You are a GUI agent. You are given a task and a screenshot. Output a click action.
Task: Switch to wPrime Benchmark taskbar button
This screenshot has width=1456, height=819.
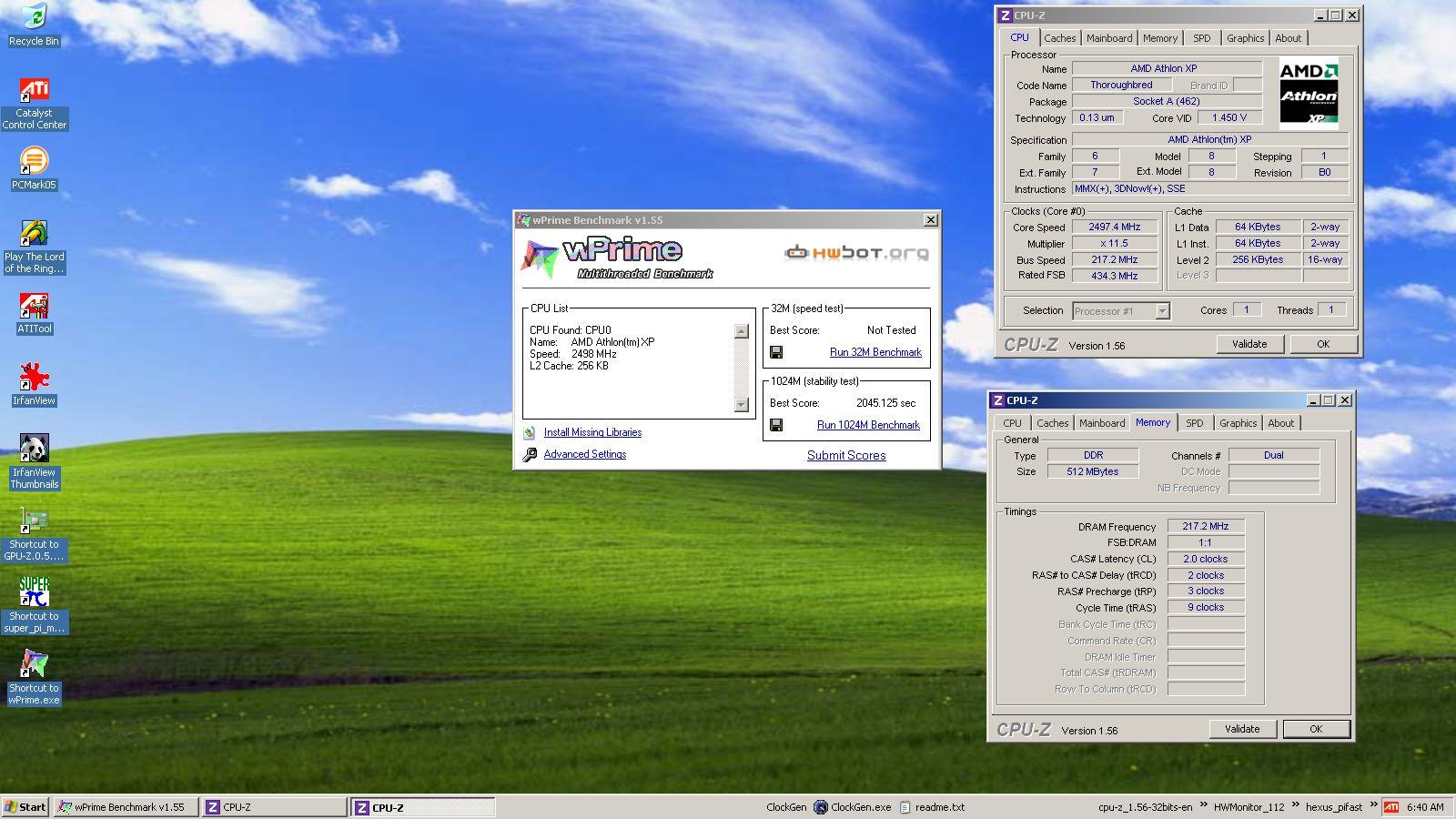(x=126, y=807)
